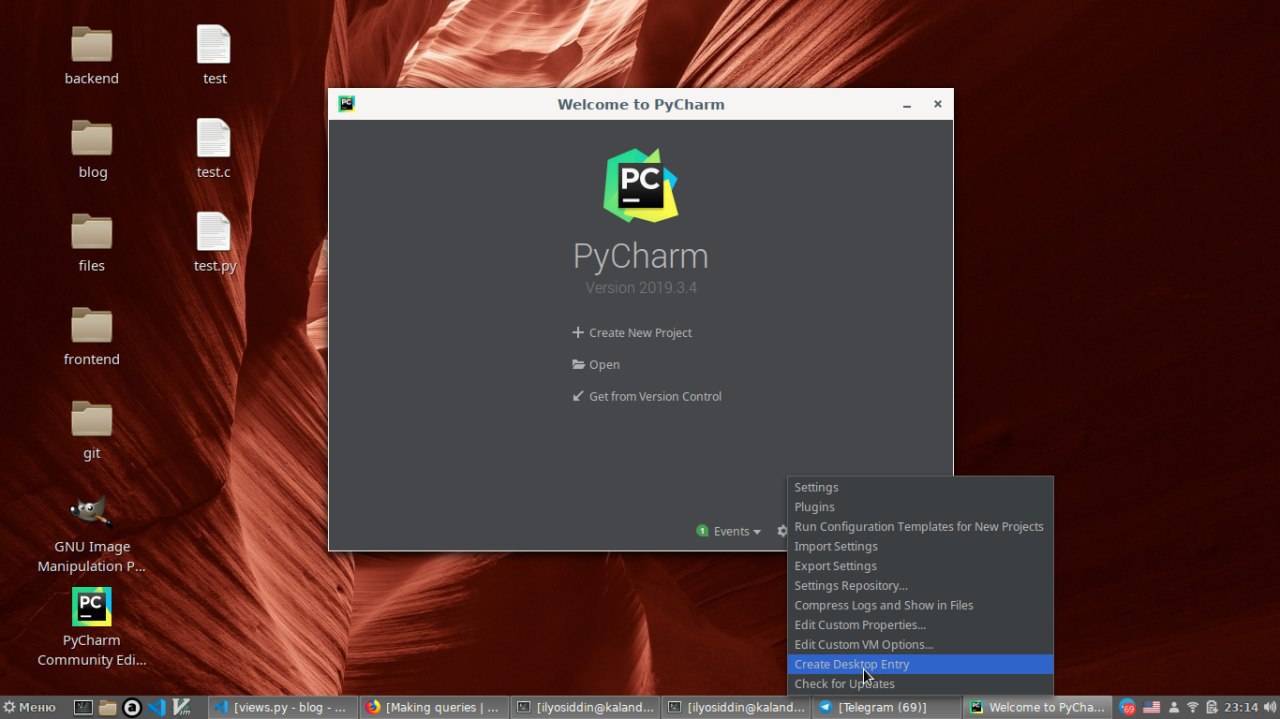Select the files folder on desktop
The width and height of the screenshot is (1280, 719).
[92, 243]
